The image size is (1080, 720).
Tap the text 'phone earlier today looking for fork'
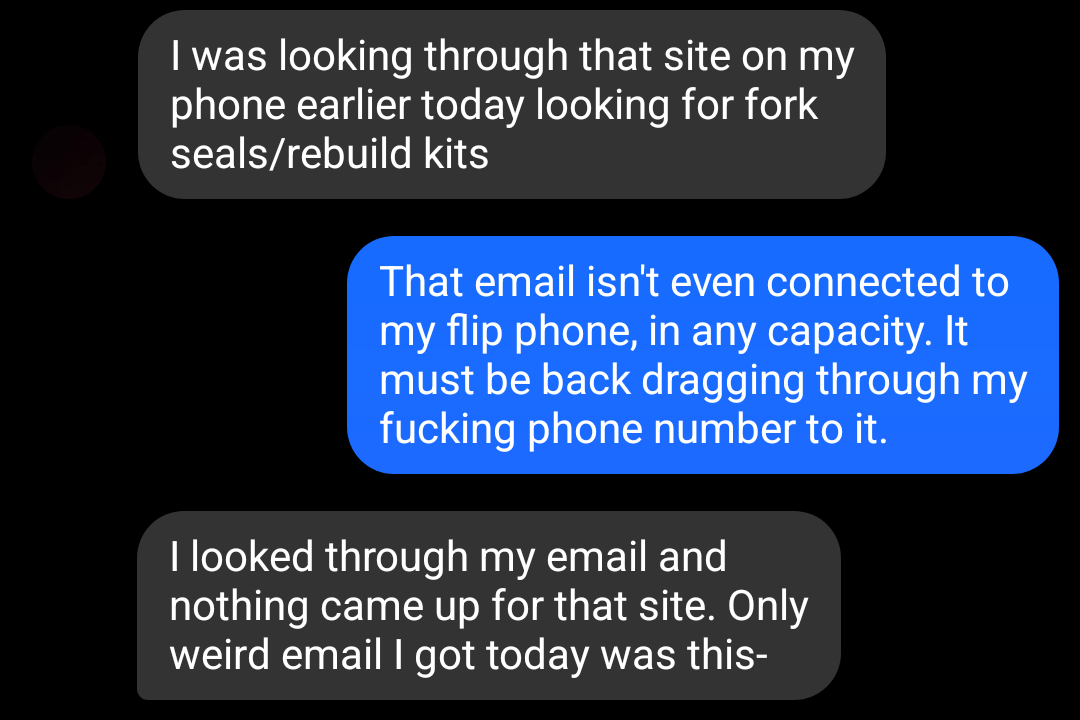(494, 106)
